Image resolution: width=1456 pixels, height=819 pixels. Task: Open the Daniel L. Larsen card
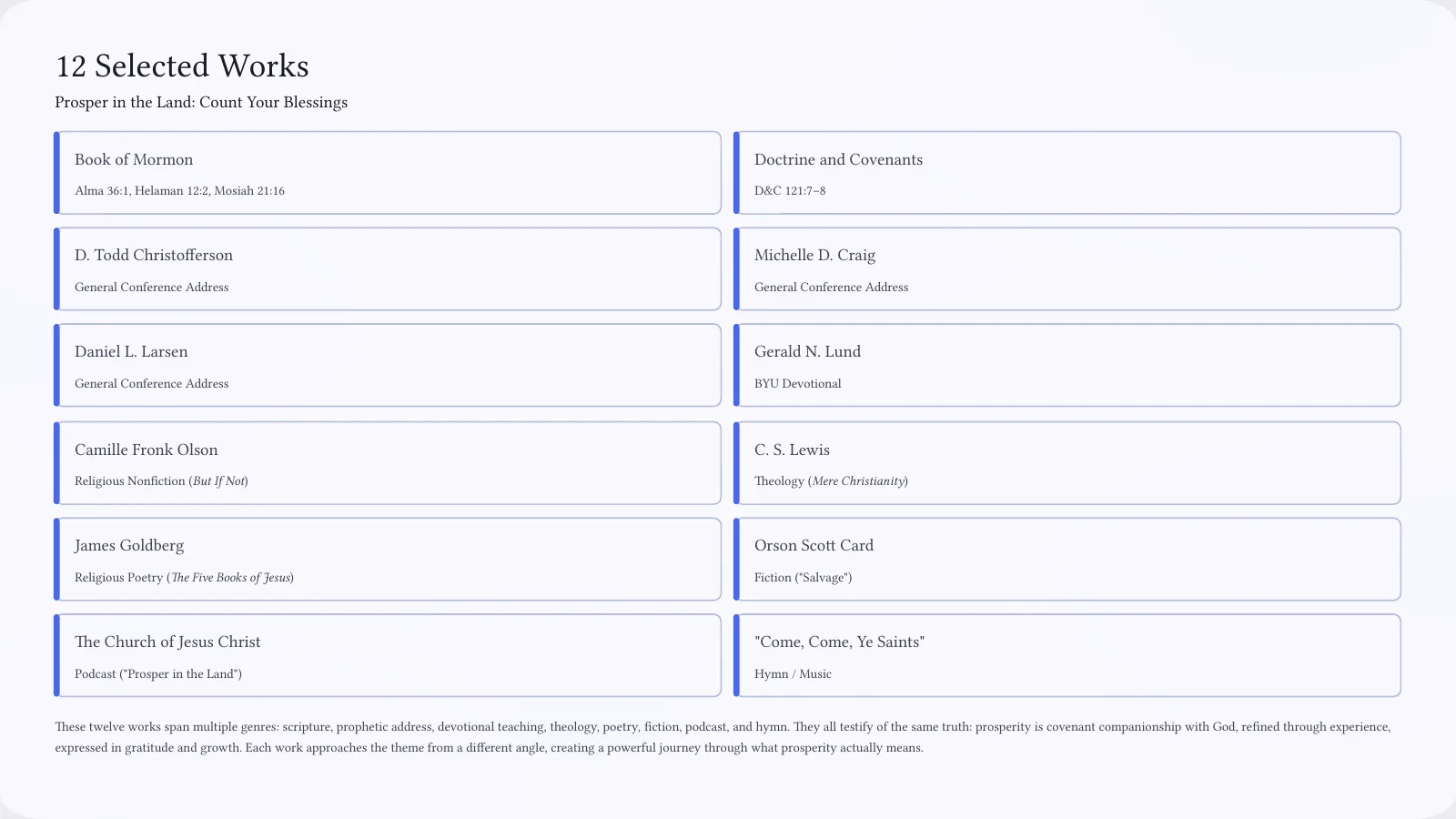click(x=388, y=366)
